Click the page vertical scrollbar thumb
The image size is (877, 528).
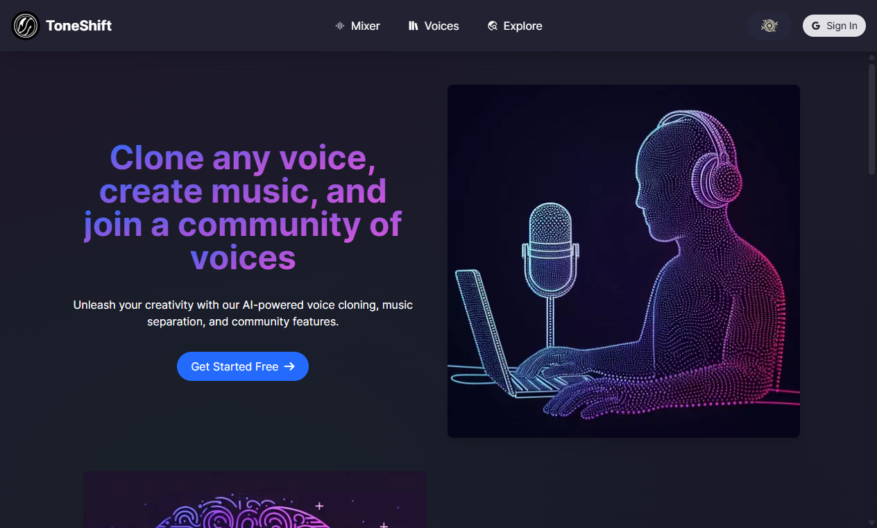(871, 119)
